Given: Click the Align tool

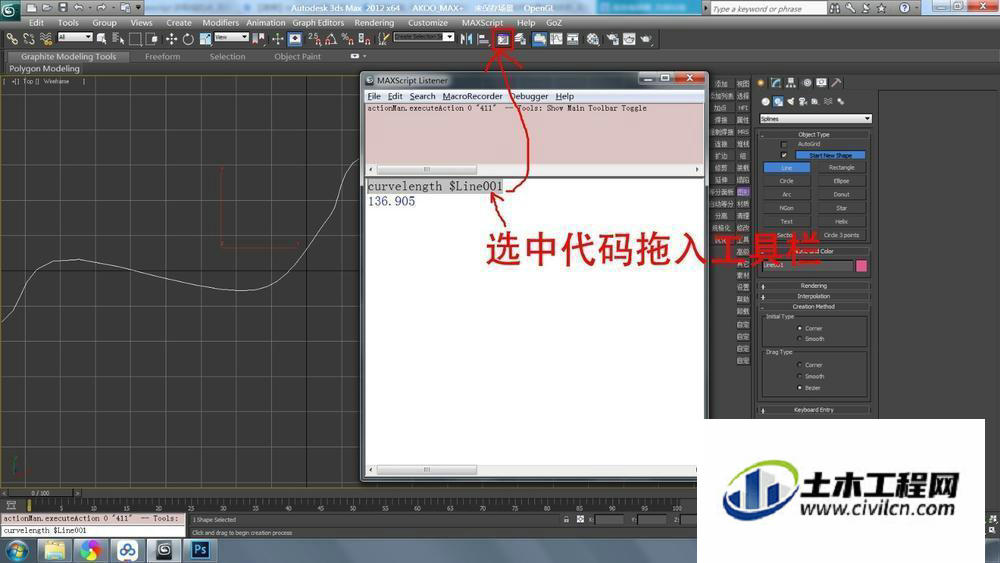Looking at the screenshot, I should (483, 40).
